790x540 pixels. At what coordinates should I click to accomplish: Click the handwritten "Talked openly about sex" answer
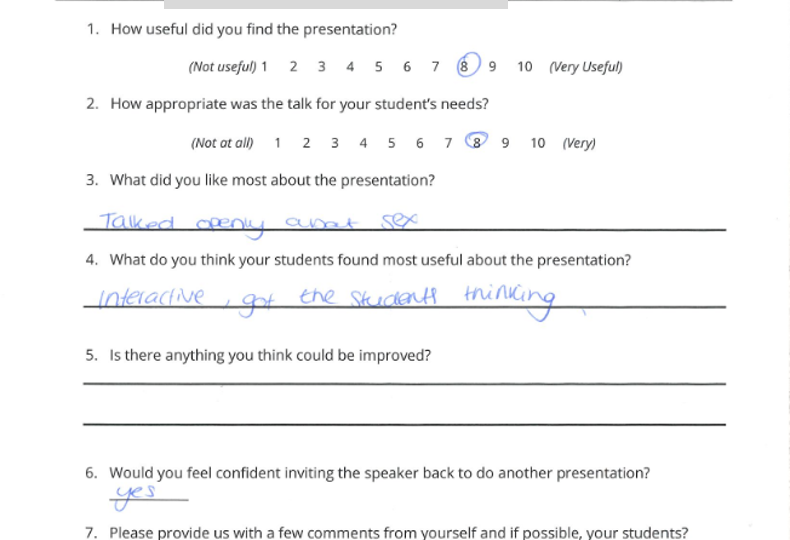tap(258, 224)
